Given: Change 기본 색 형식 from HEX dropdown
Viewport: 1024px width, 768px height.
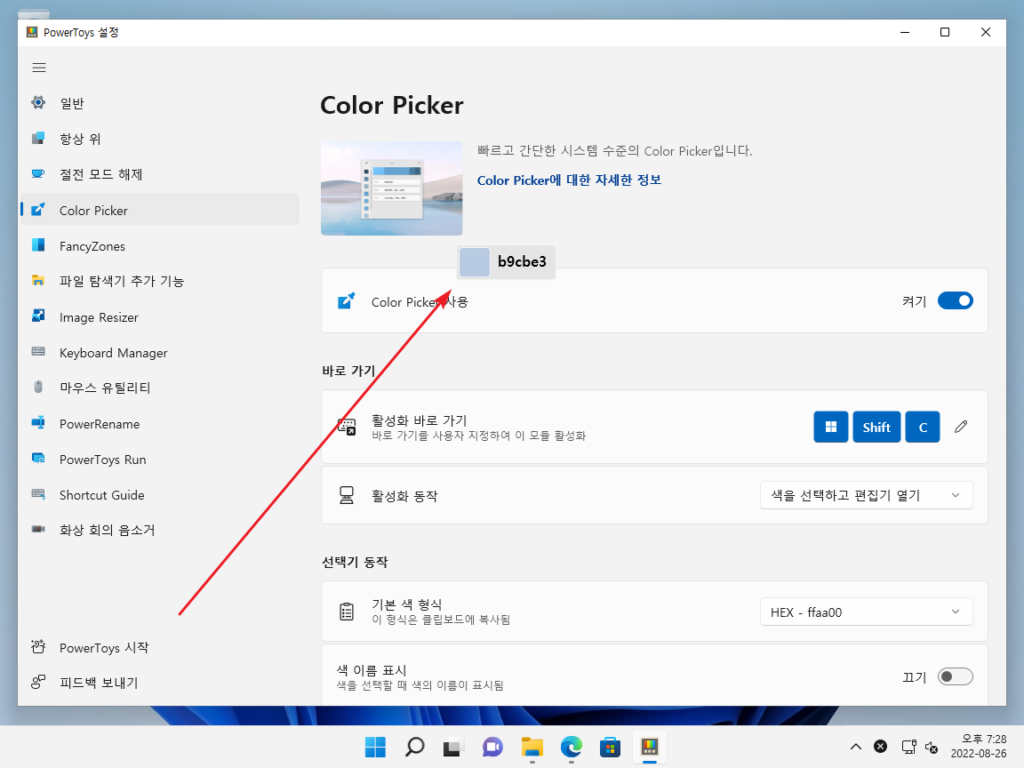Looking at the screenshot, I should pos(866,611).
